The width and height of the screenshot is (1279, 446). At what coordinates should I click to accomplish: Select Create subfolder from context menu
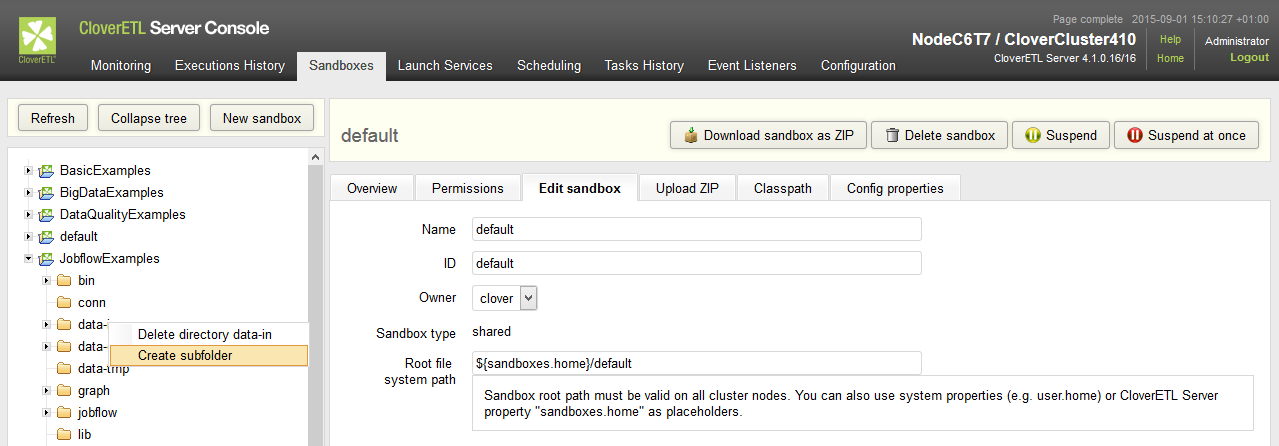point(185,355)
